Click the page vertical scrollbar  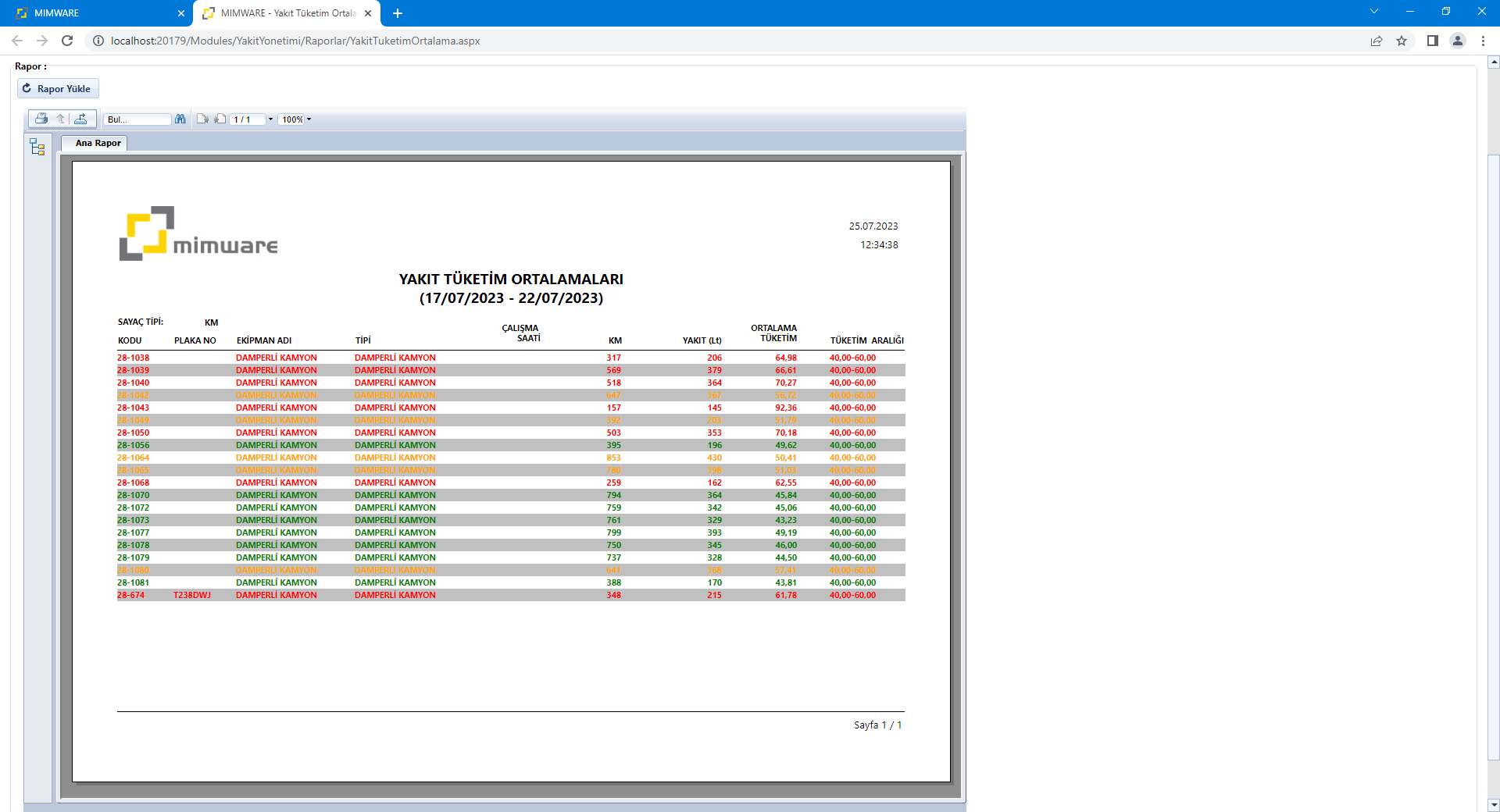[1493, 453]
